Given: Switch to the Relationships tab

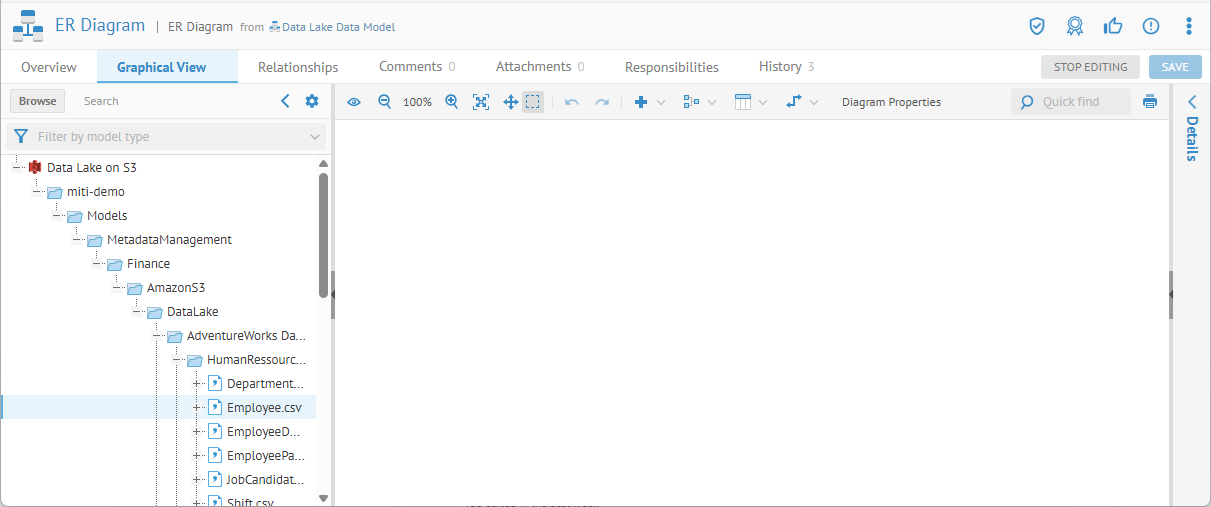Looking at the screenshot, I should 298,67.
